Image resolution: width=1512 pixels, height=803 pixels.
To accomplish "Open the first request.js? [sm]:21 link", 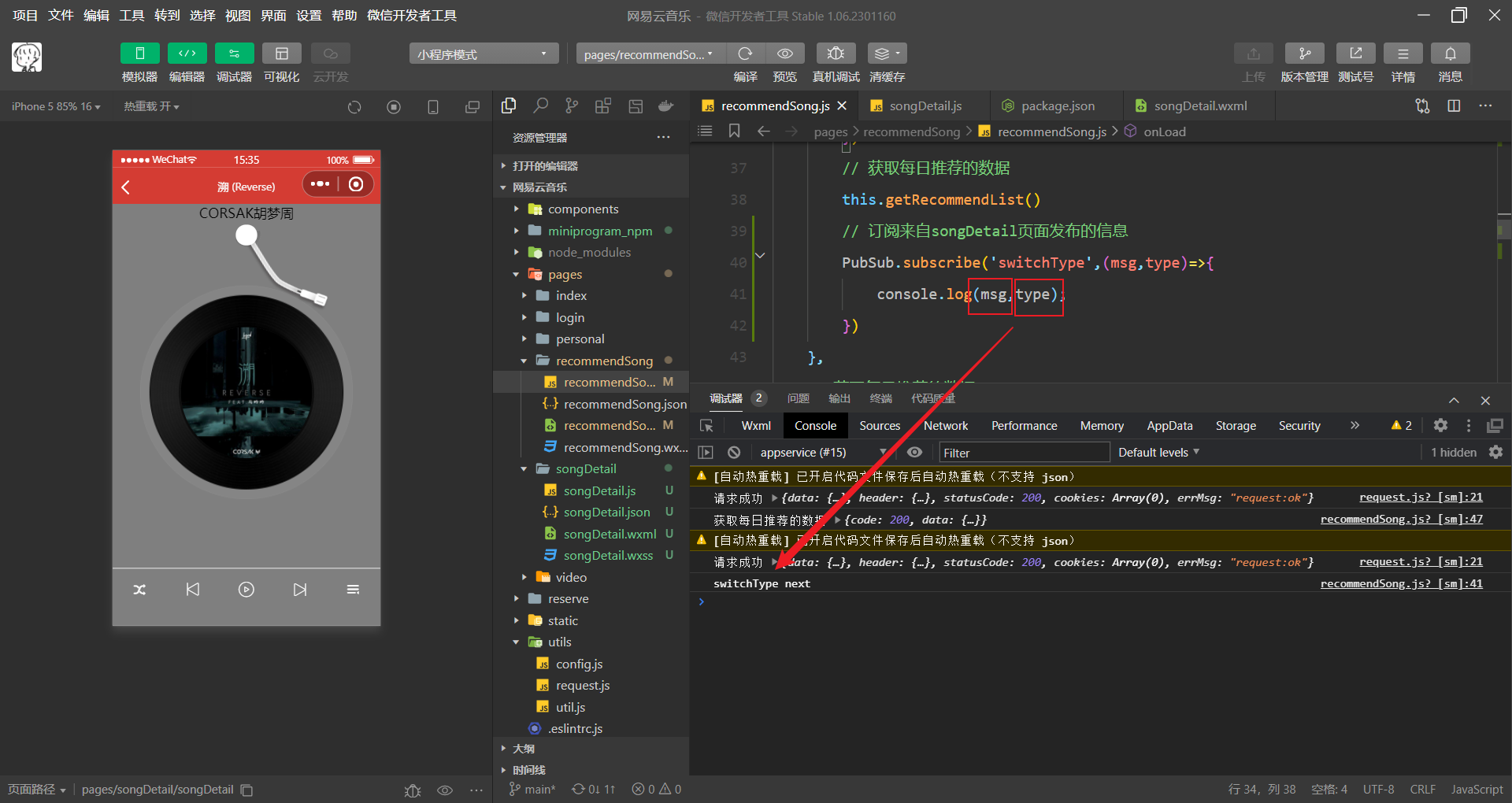I will 1421,497.
